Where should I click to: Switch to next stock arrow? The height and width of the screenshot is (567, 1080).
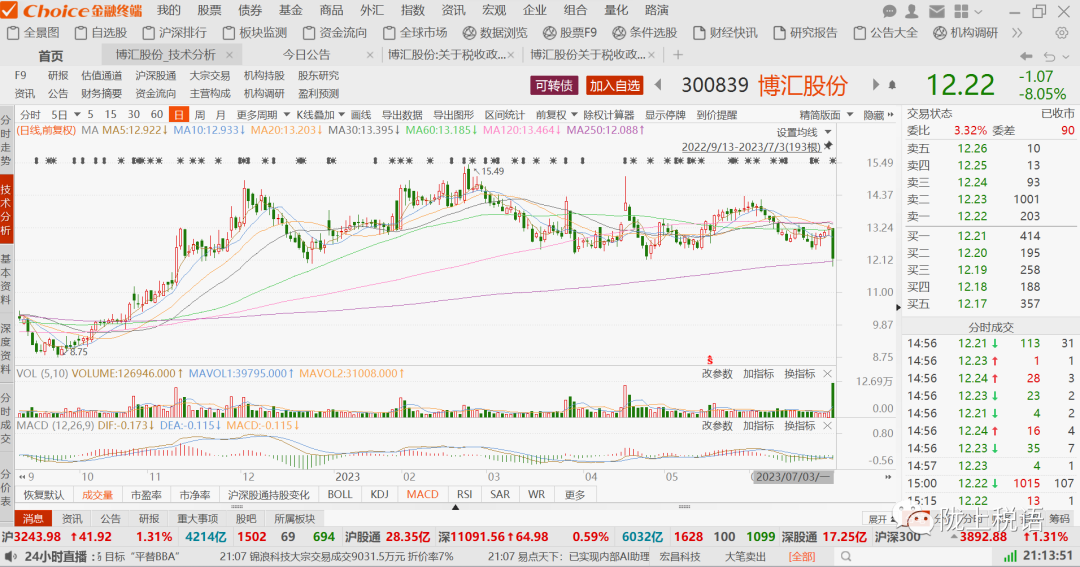click(x=875, y=85)
